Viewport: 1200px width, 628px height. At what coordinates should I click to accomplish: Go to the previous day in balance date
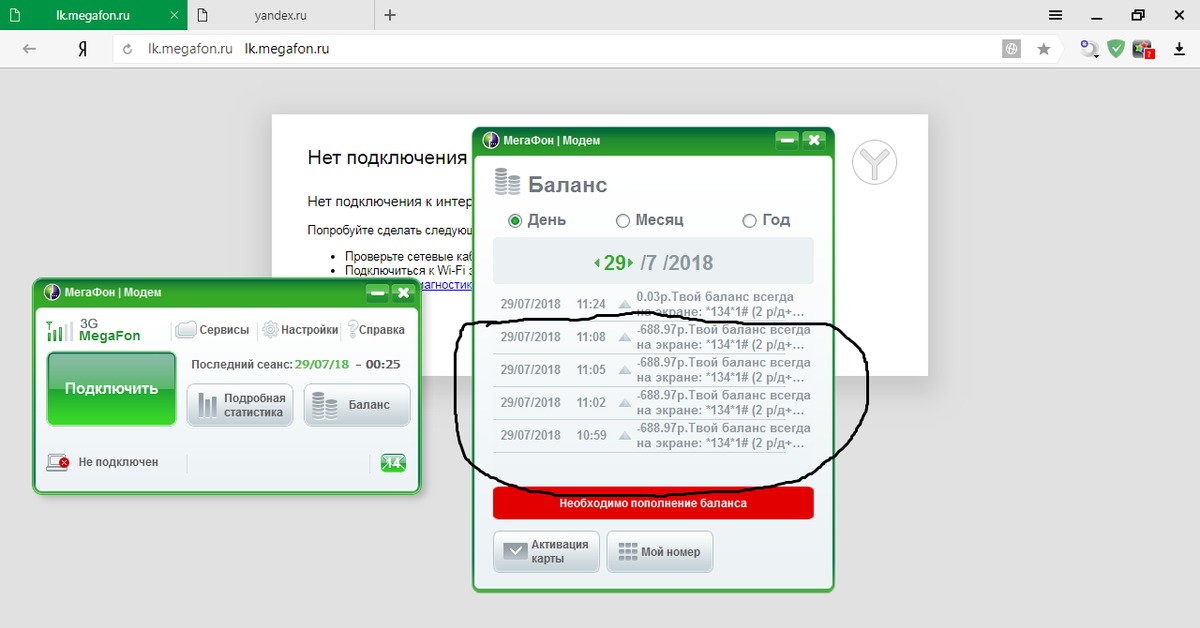[x=597, y=263]
